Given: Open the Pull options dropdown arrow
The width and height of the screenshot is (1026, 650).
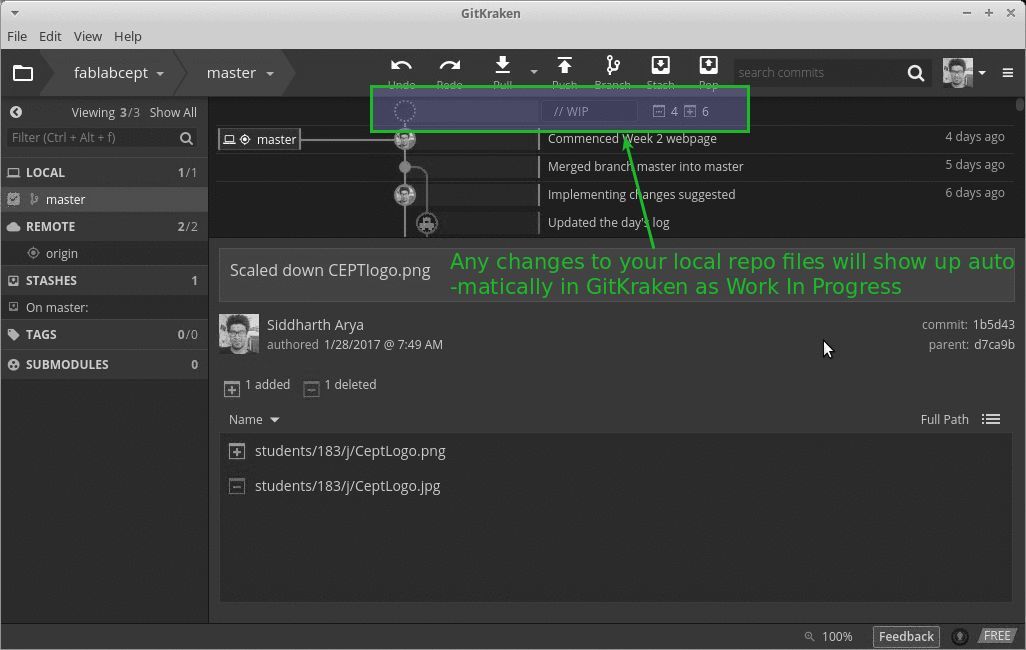Looking at the screenshot, I should (534, 72).
